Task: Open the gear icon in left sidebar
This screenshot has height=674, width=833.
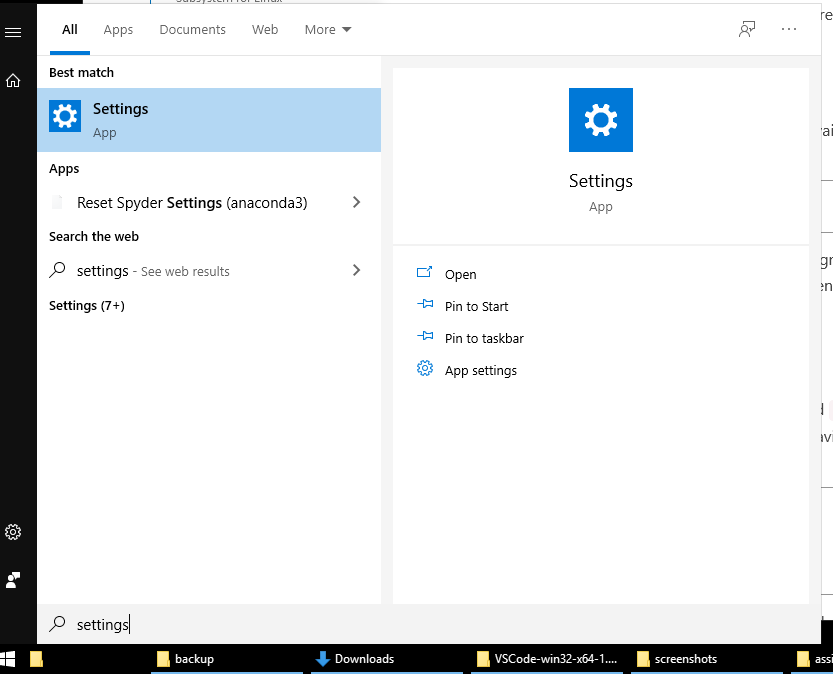Action: point(13,532)
